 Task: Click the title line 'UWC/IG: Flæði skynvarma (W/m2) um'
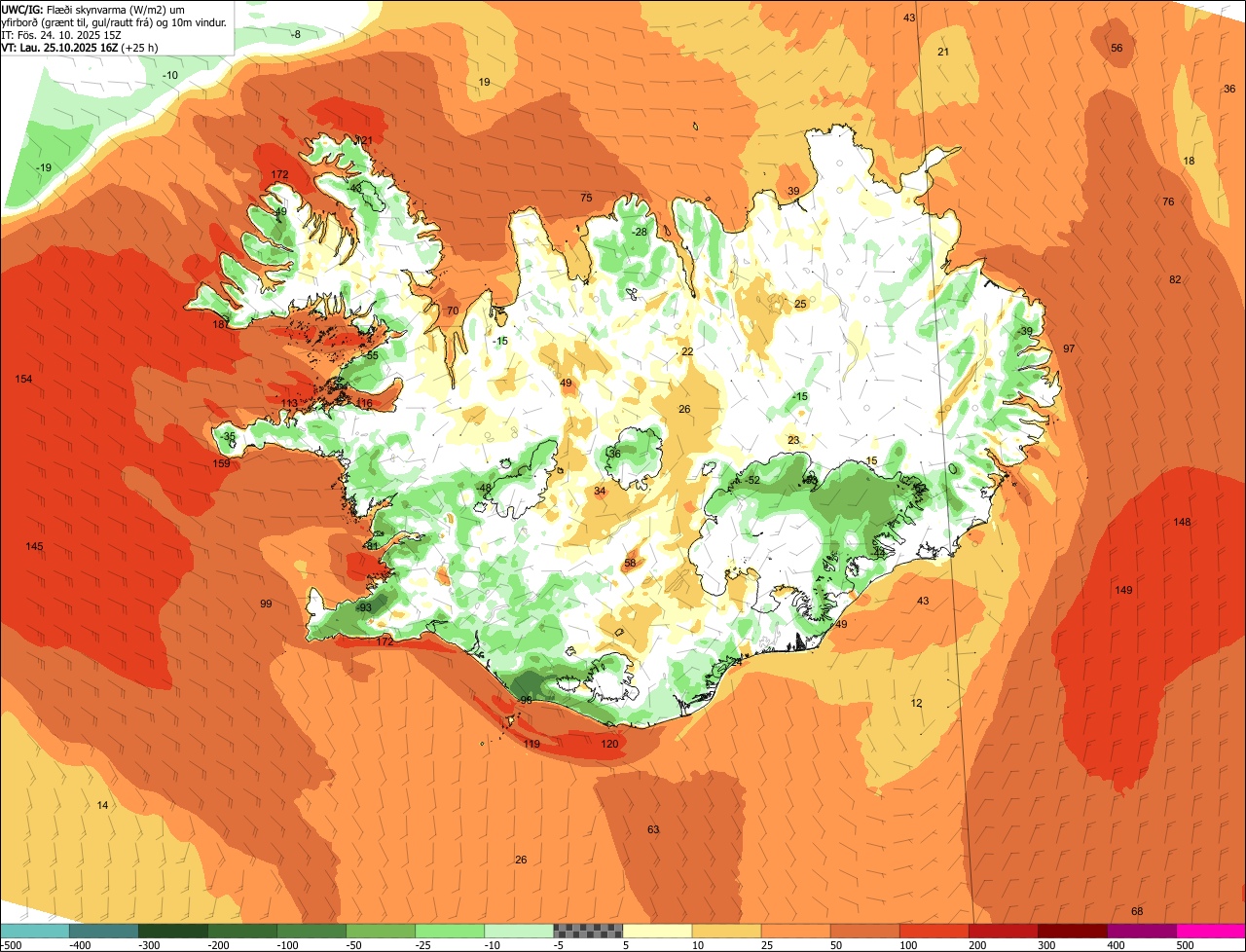pyautogui.click(x=92, y=9)
